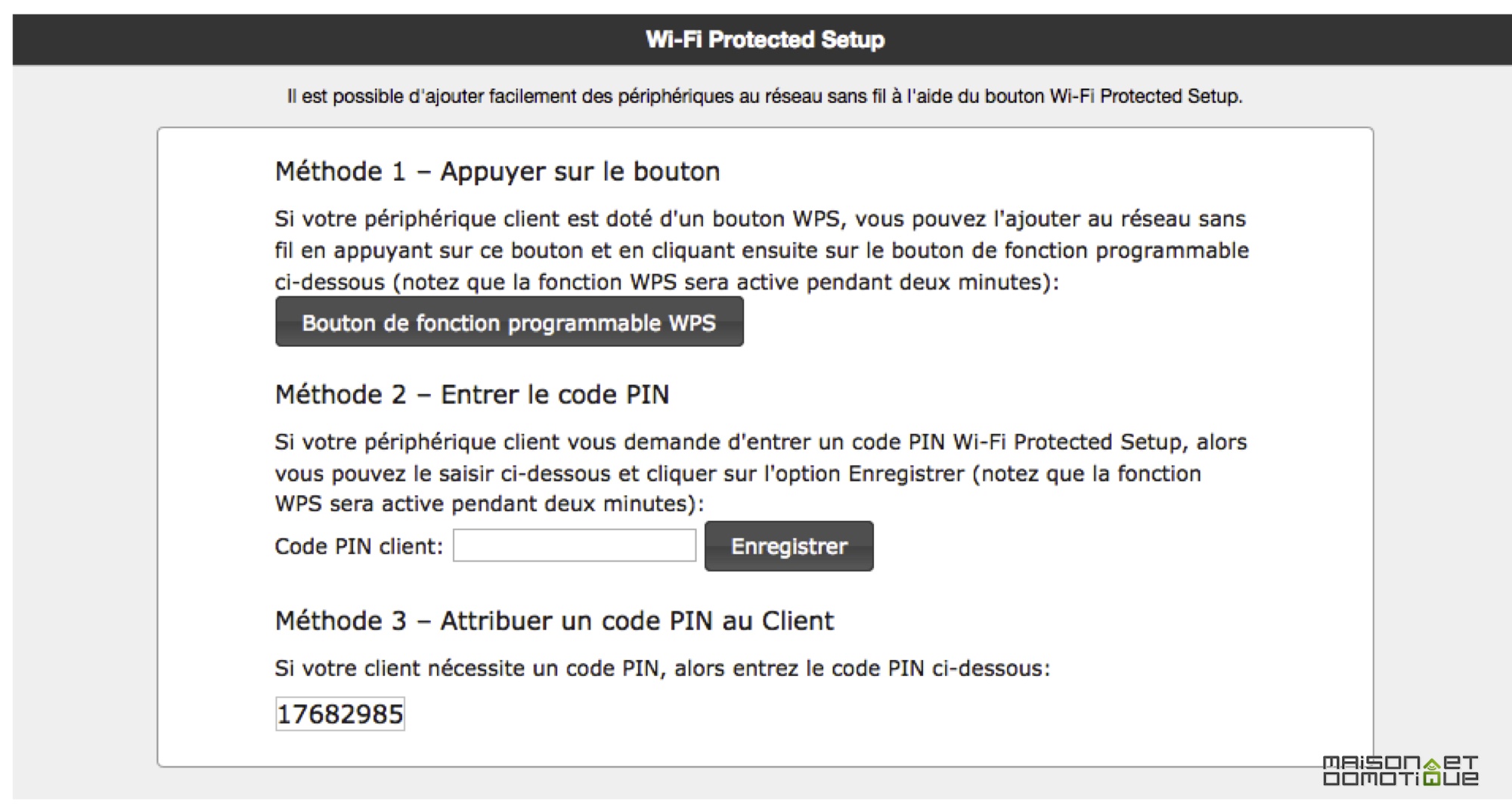
Task: Click the Enregistrer button
Action: 789,546
